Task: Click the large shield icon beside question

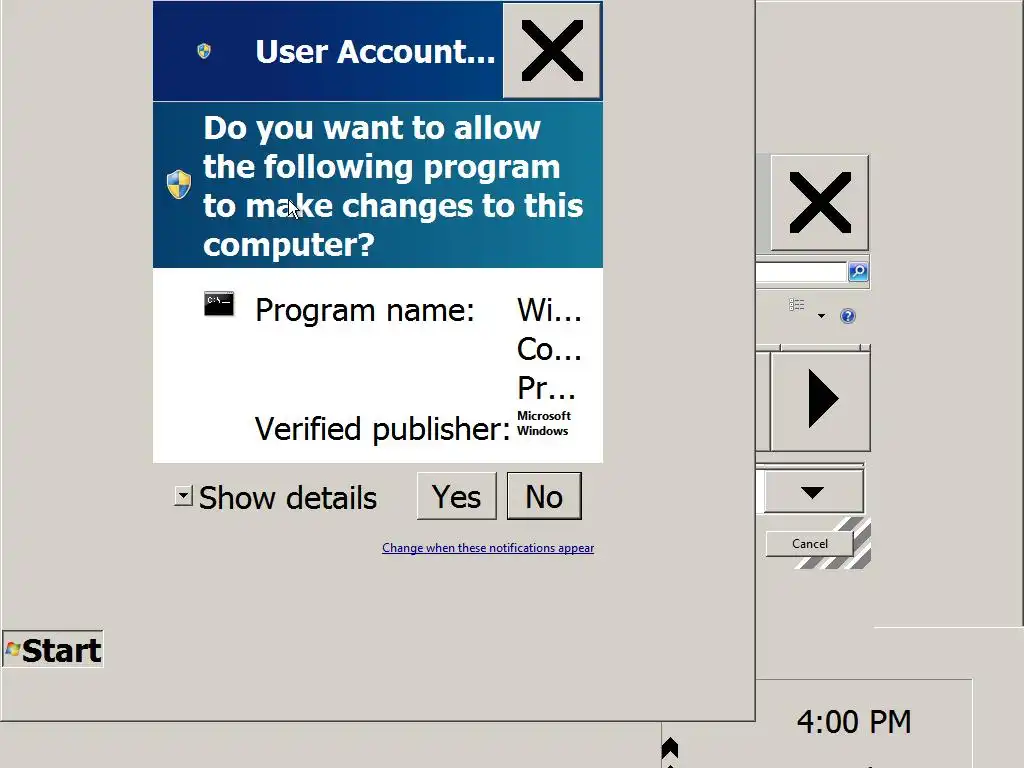Action: pyautogui.click(x=178, y=185)
